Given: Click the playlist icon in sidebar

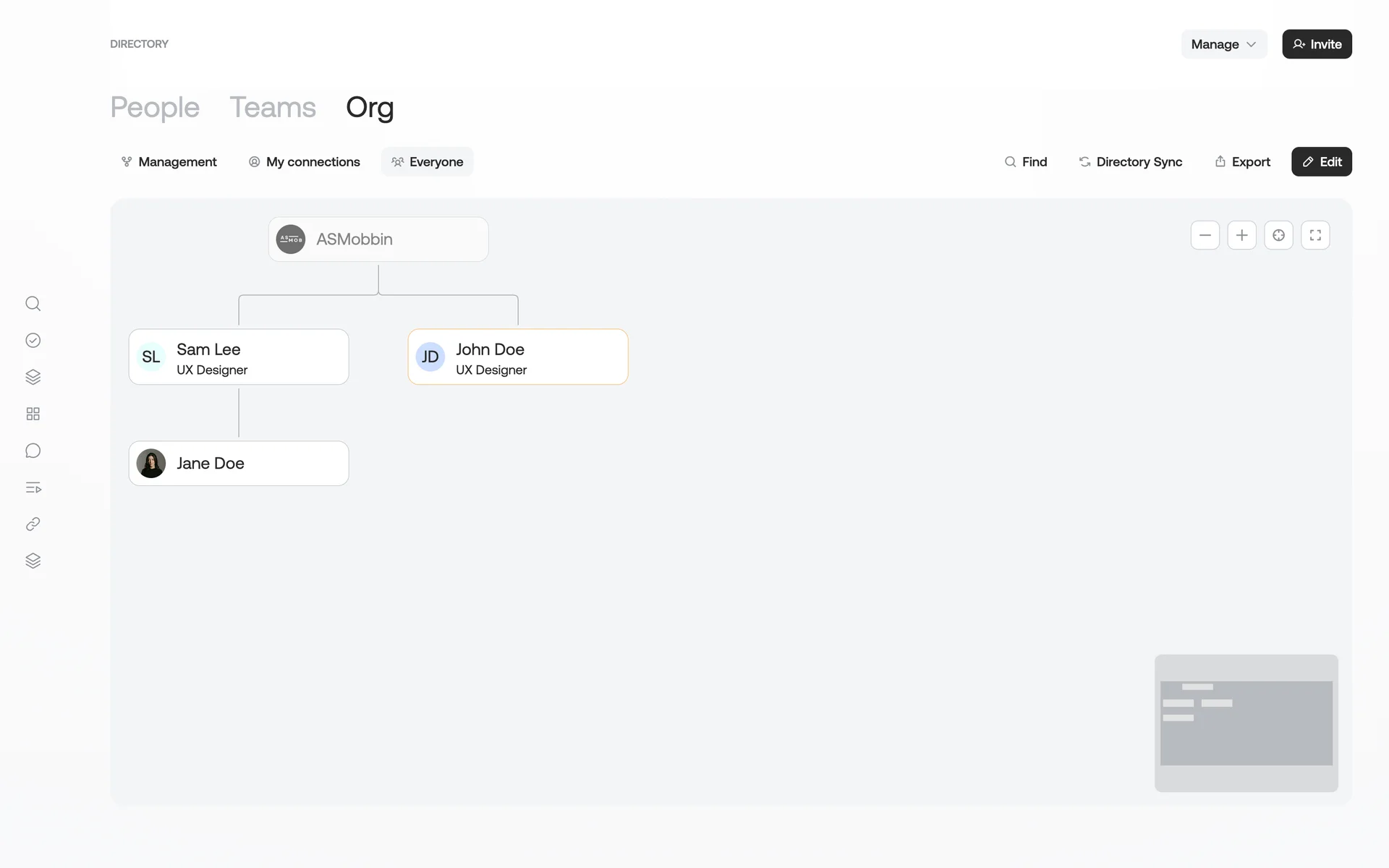Looking at the screenshot, I should (33, 488).
